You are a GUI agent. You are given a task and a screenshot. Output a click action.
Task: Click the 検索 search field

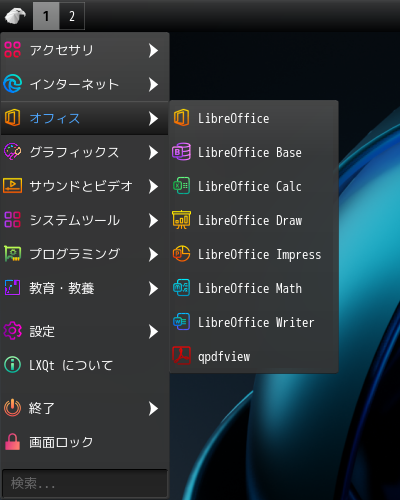(85, 483)
